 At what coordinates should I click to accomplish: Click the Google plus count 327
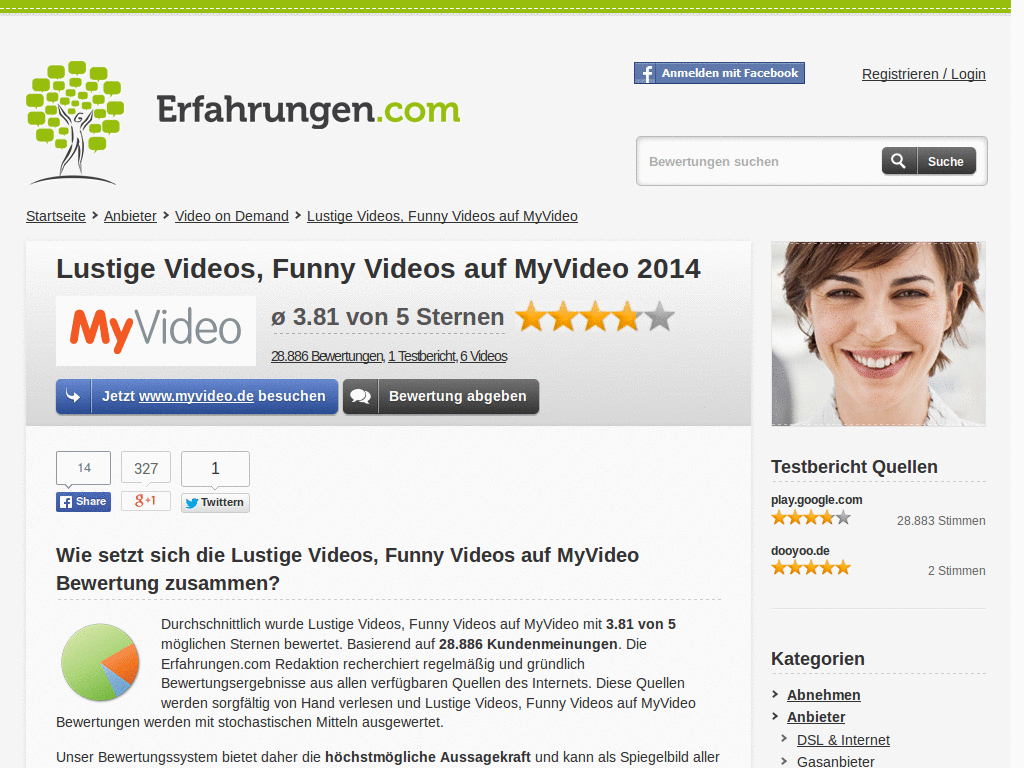[x=146, y=468]
